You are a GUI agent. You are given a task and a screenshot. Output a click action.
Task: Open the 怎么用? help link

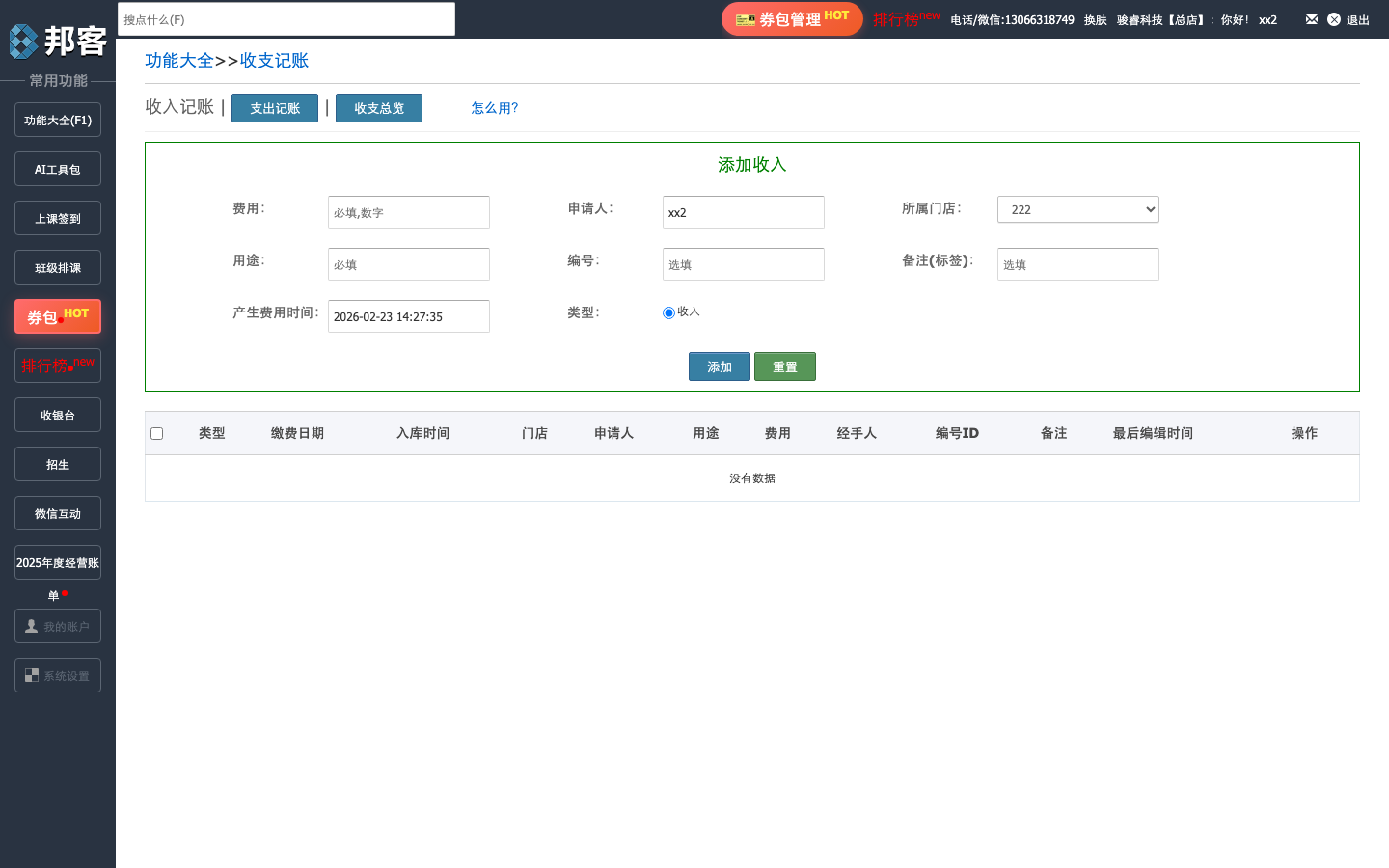[495, 107]
